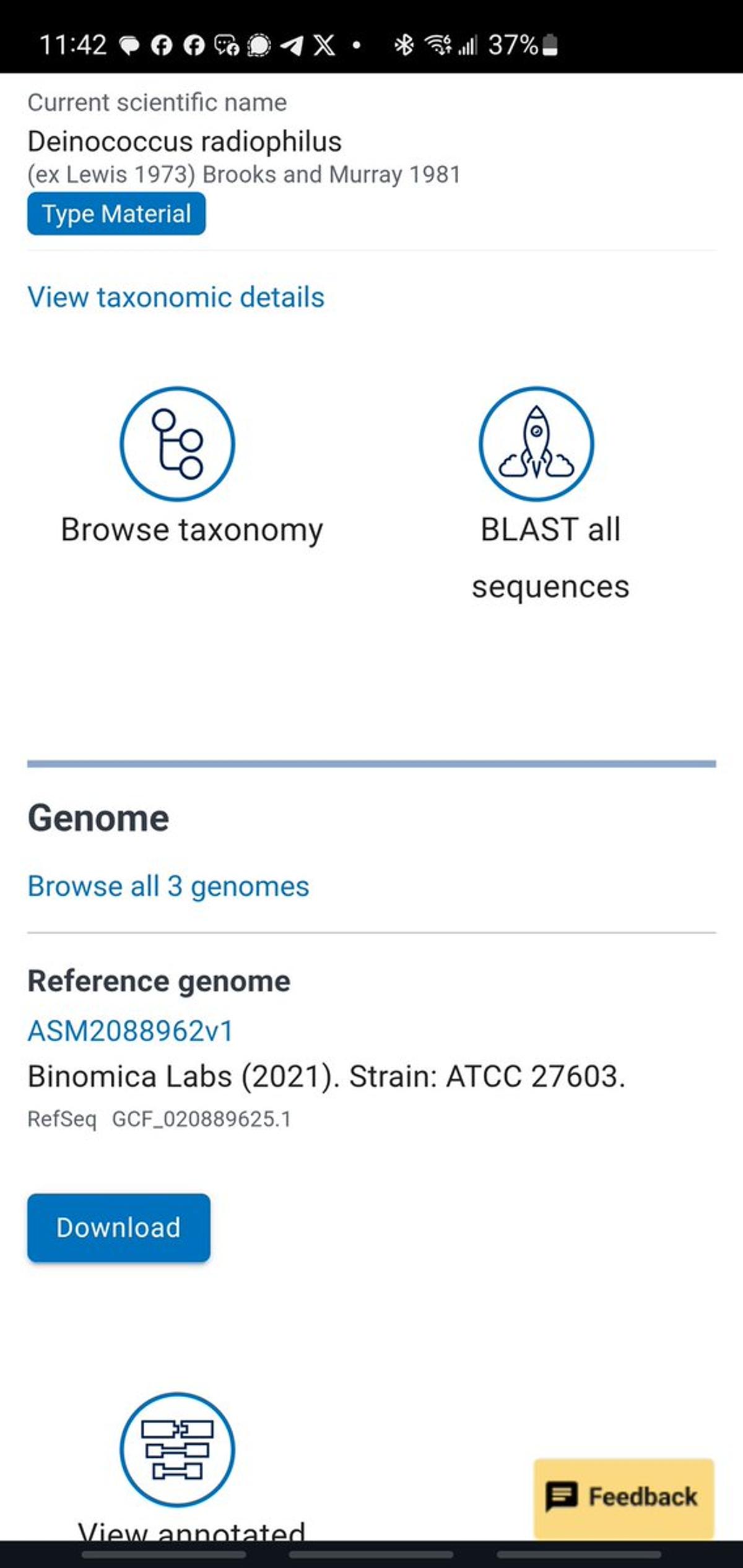Viewport: 743px width, 1568px height.
Task: Tap the Signal notification icon
Action: [259, 45]
